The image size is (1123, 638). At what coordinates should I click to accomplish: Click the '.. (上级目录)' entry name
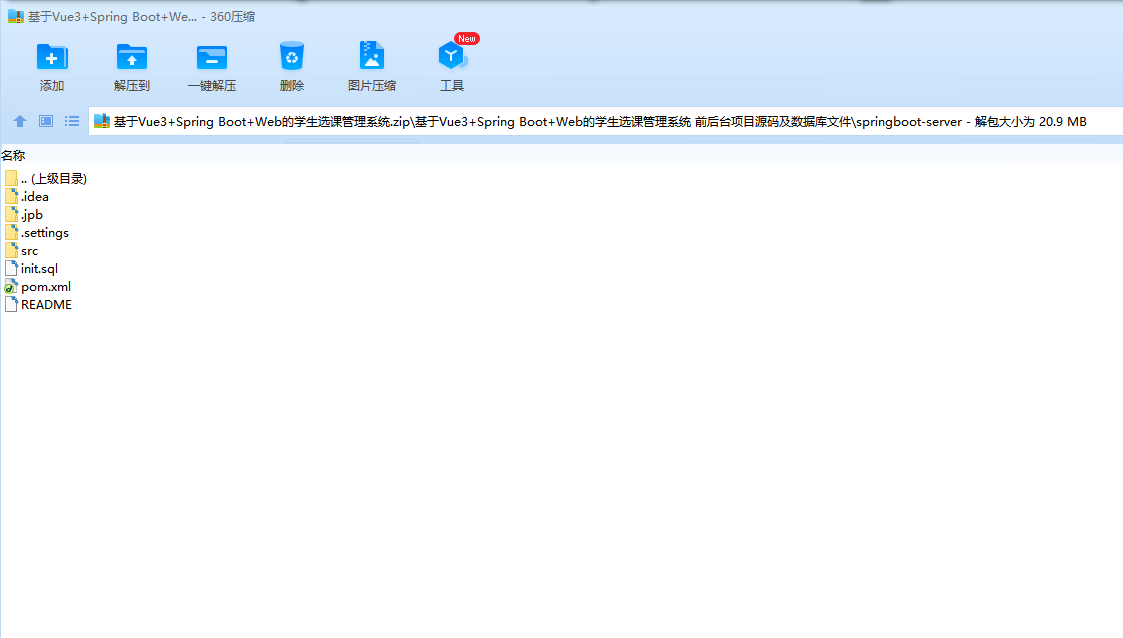pyautogui.click(x=54, y=178)
